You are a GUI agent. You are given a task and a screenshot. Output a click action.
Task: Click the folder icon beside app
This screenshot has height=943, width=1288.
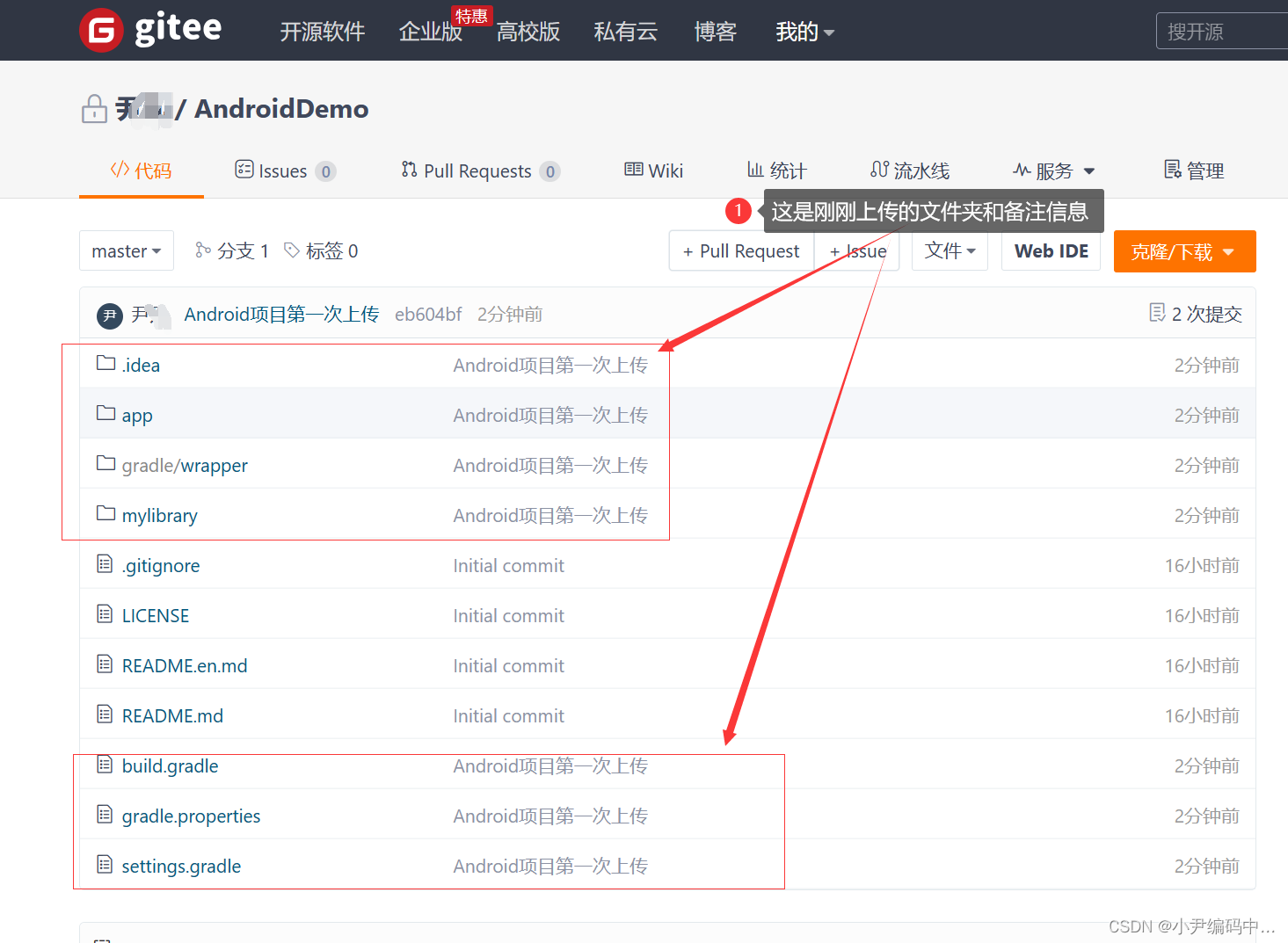pos(106,413)
